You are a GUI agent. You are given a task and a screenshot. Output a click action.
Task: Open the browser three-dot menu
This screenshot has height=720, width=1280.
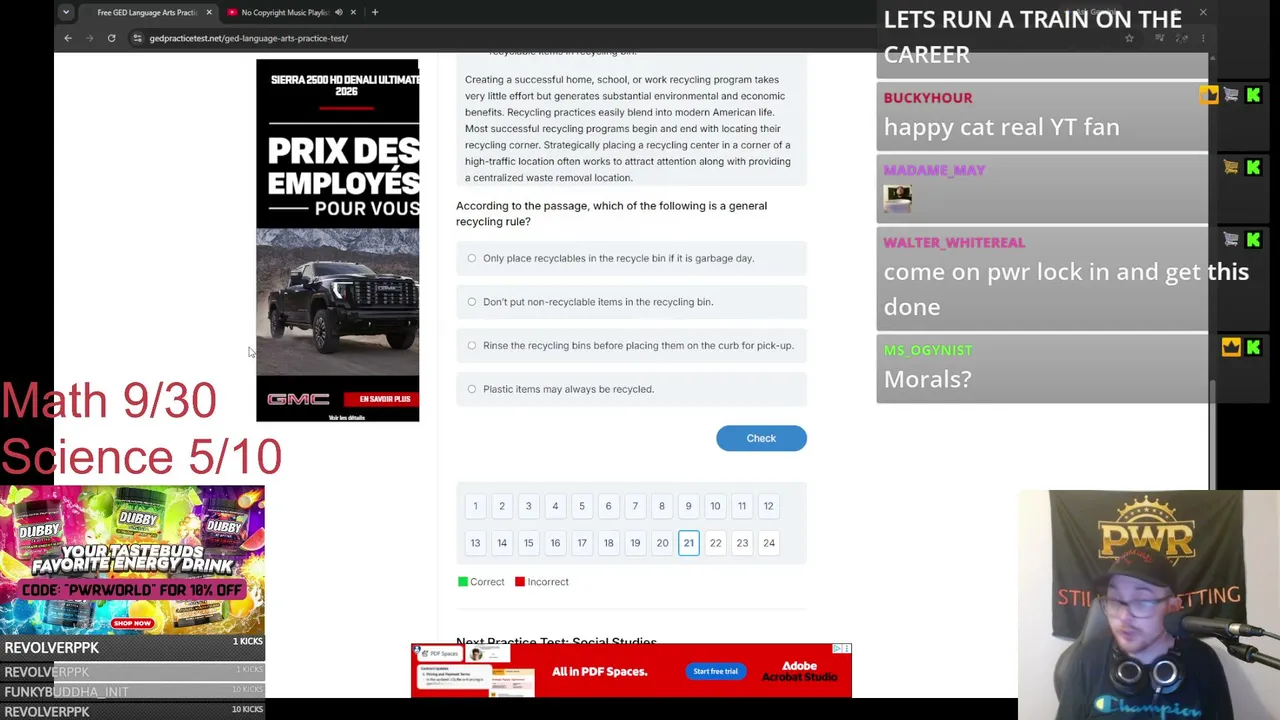tap(1203, 38)
